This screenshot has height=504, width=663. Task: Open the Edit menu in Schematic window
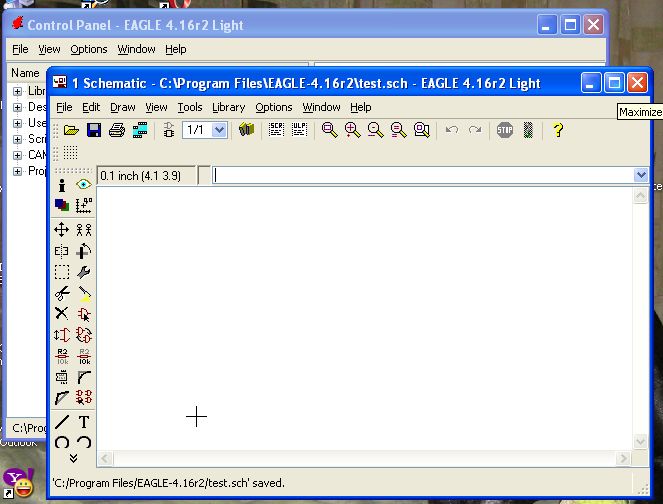coord(91,107)
